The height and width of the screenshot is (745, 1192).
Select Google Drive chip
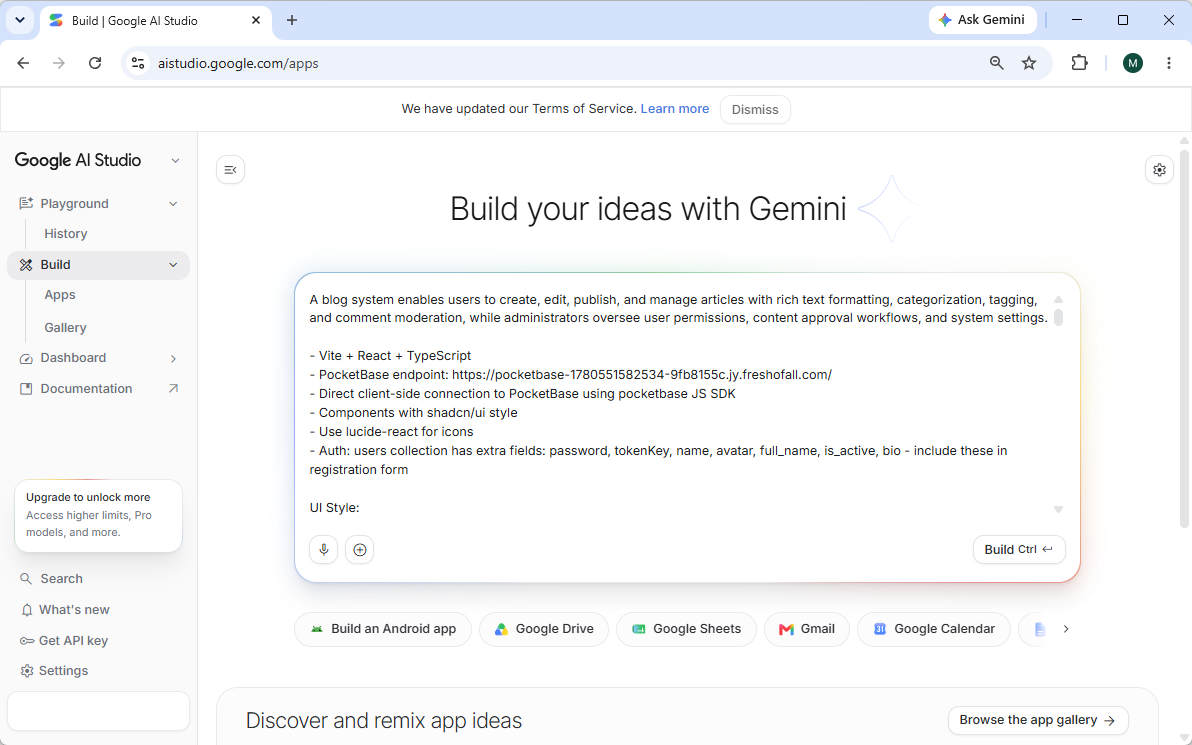click(544, 629)
